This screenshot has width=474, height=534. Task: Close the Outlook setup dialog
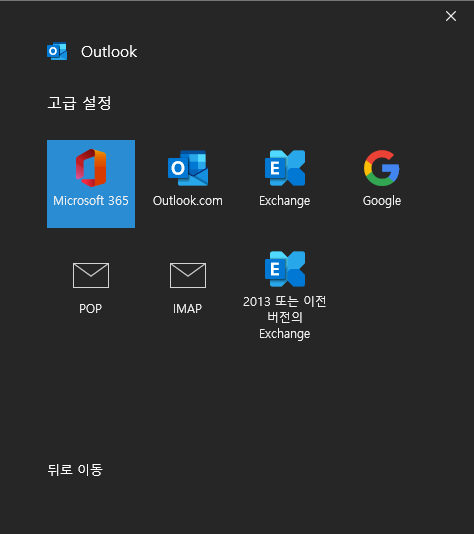coord(451,16)
